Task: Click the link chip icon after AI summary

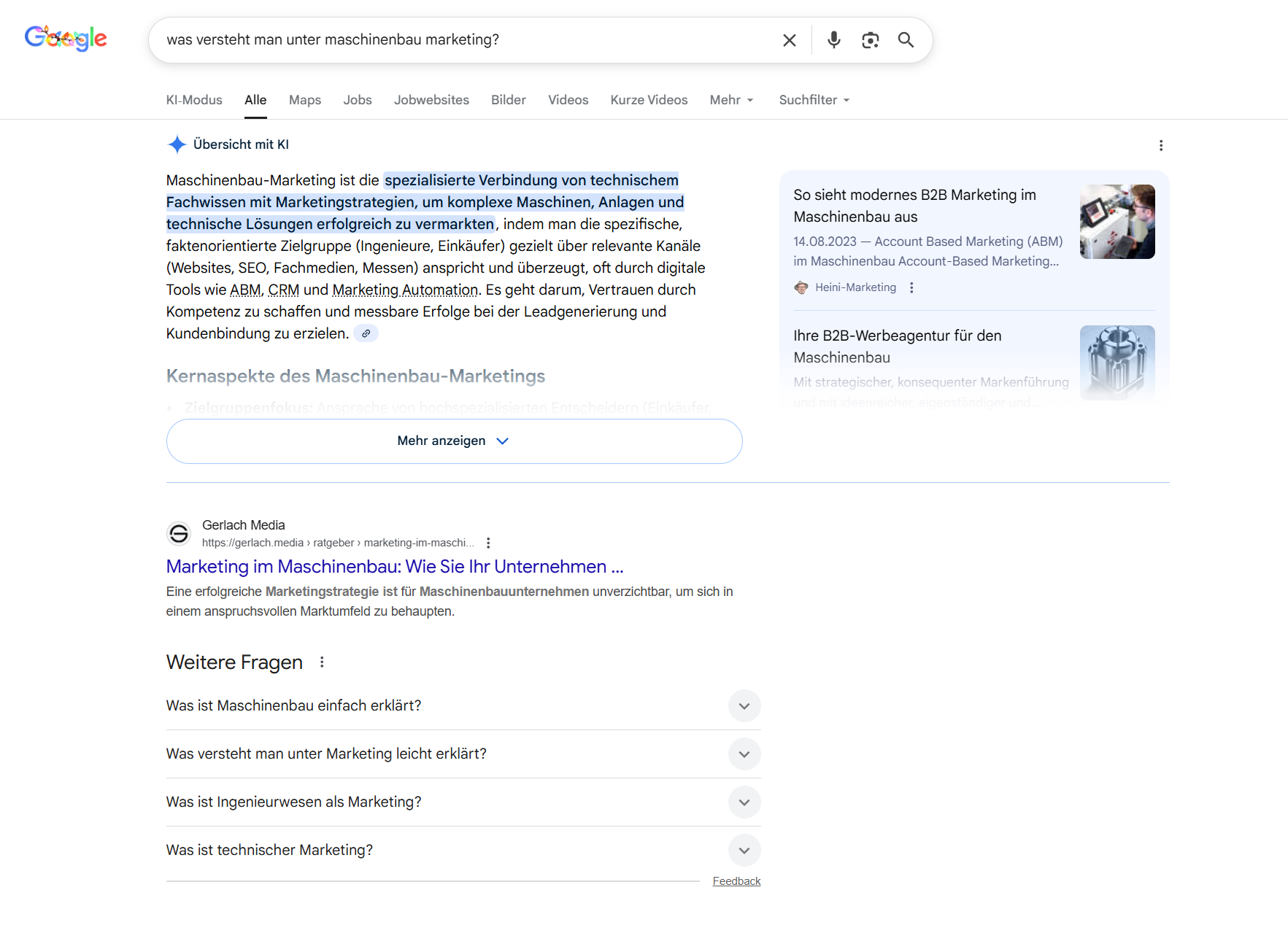Action: 366,333
